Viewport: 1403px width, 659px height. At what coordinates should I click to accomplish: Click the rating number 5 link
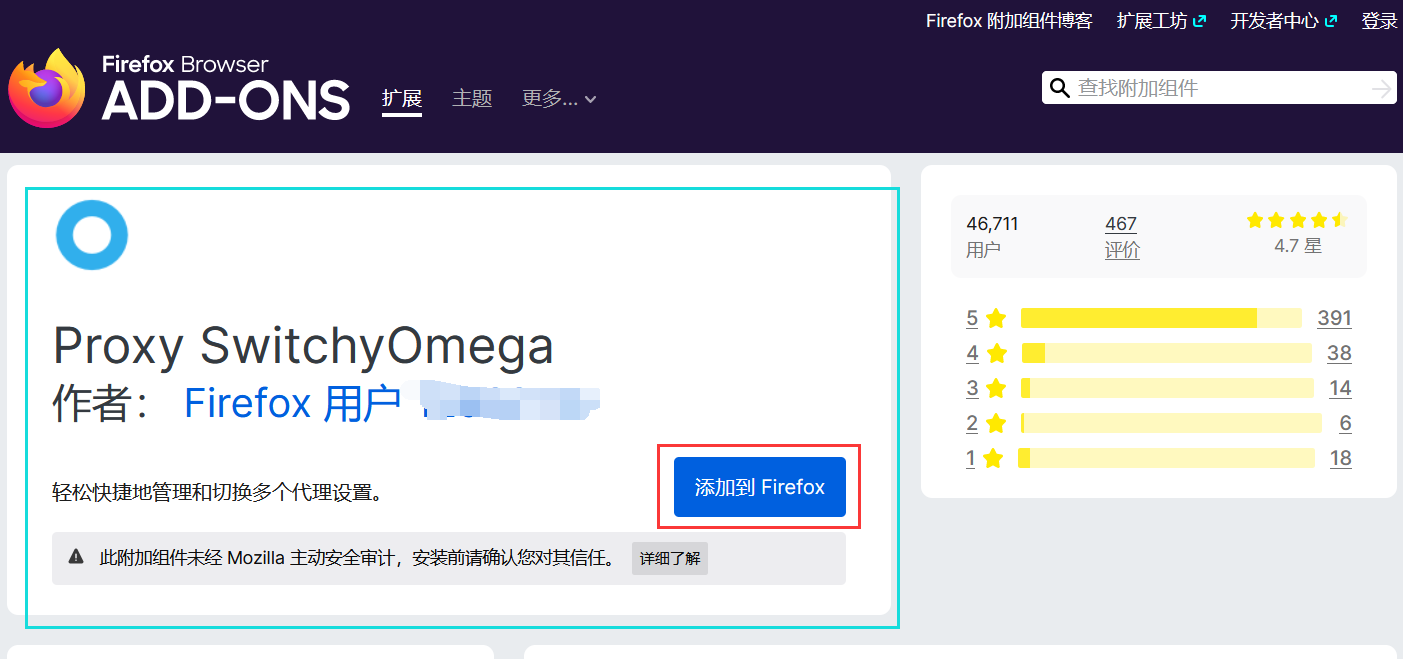click(972, 318)
